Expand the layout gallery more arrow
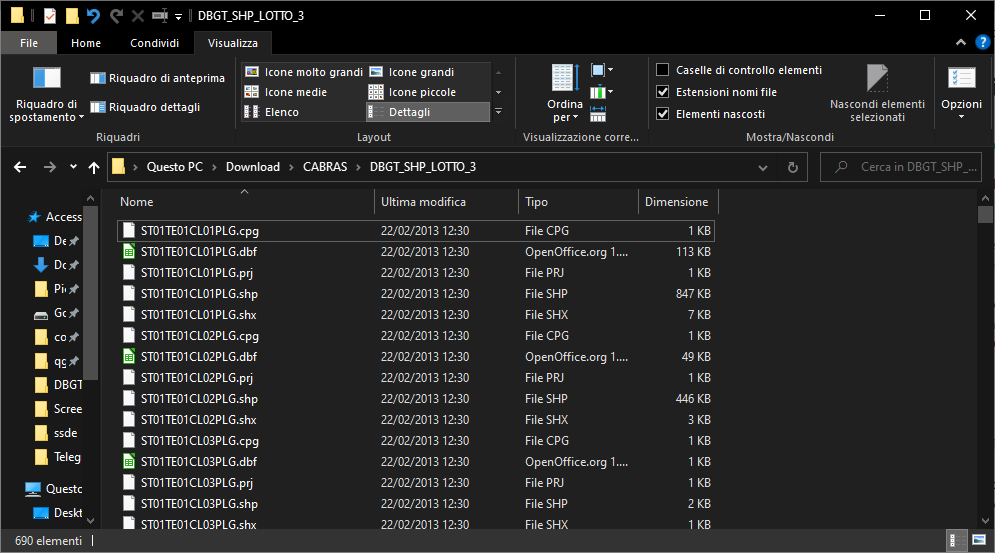Screen dimensions: 995x553 coord(499,112)
